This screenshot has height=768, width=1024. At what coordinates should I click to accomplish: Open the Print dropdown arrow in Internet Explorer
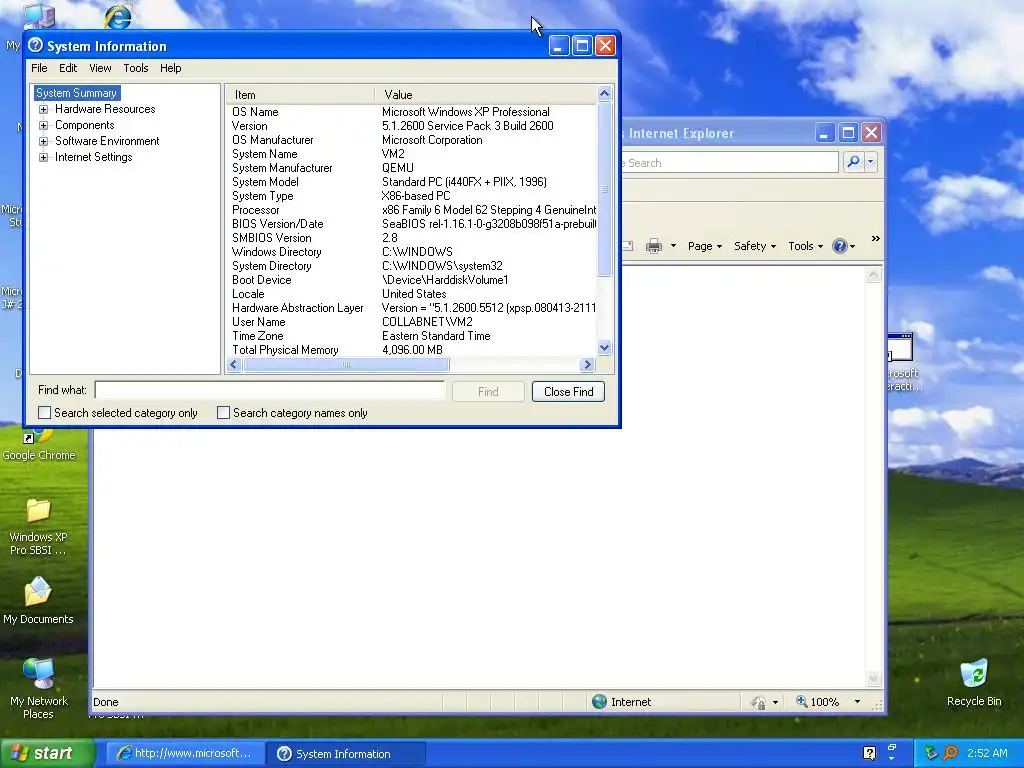(x=673, y=246)
